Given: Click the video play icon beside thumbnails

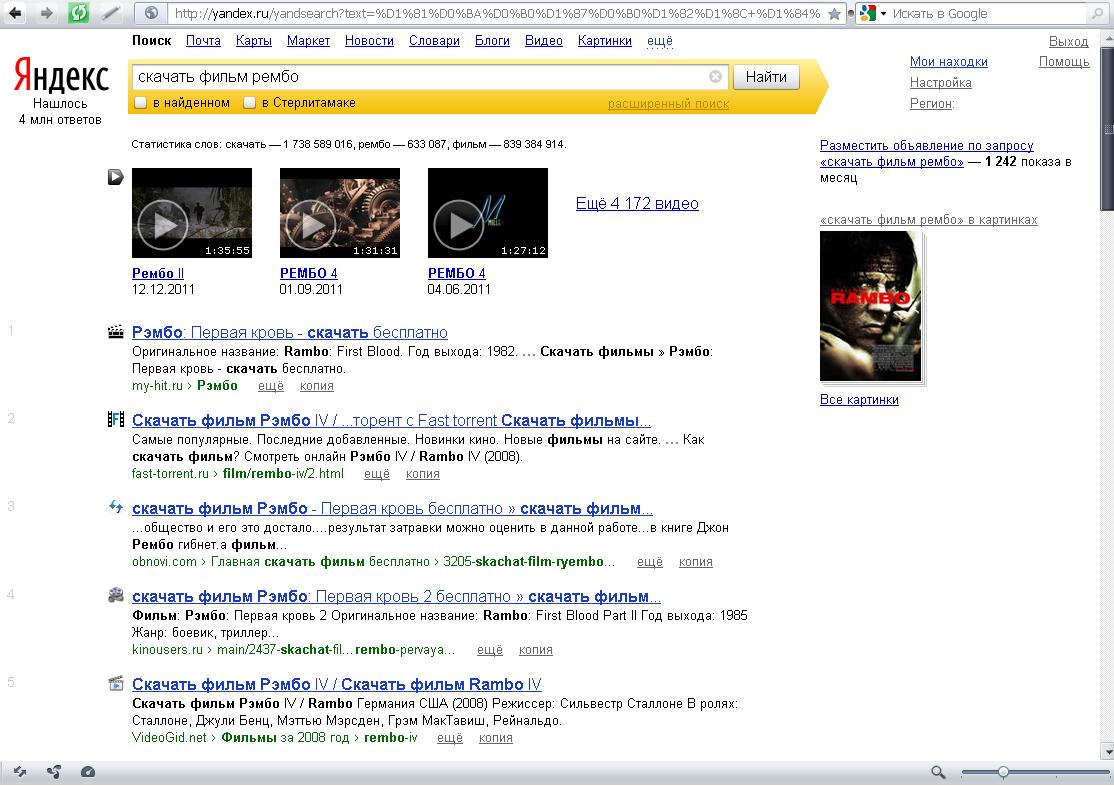Looking at the screenshot, I should (115, 176).
